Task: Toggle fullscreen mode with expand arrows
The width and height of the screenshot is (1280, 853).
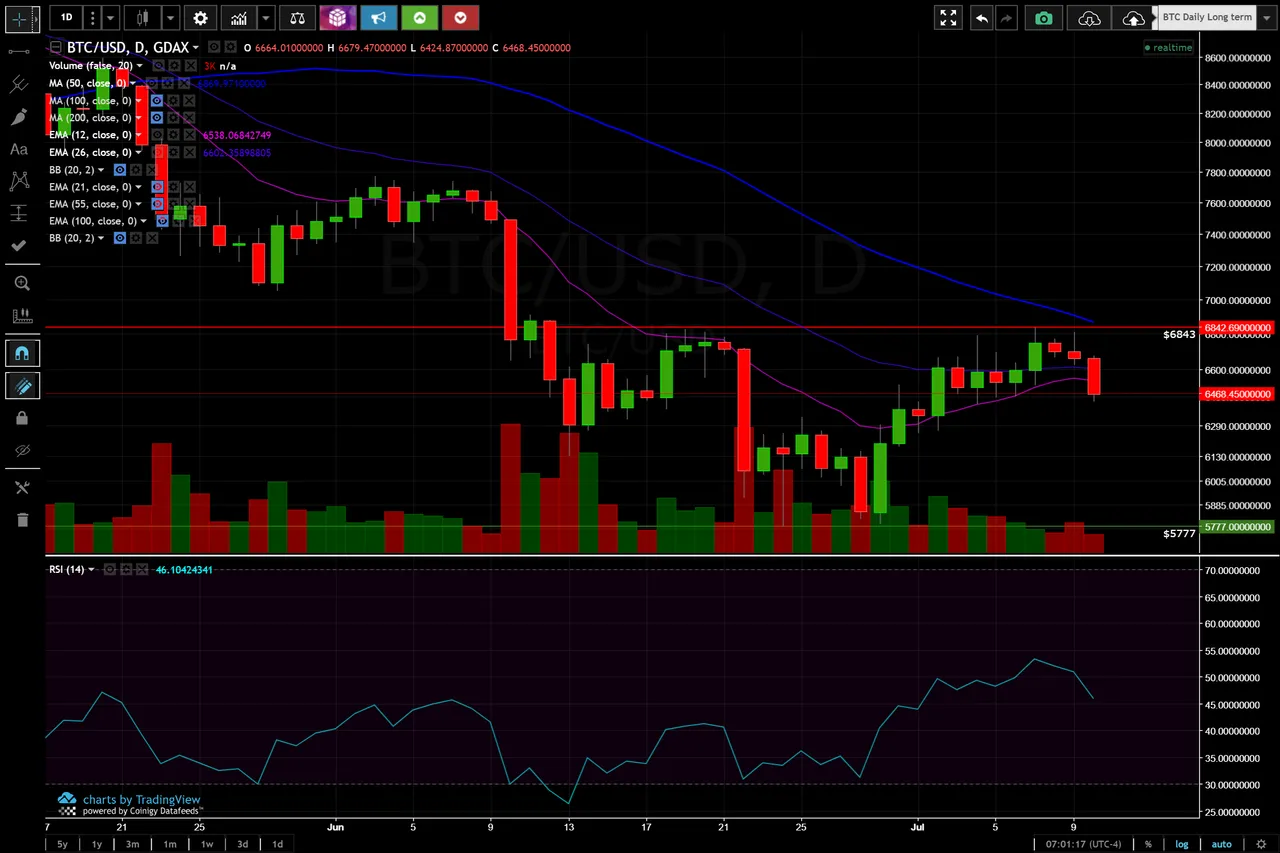Action: [x=948, y=18]
